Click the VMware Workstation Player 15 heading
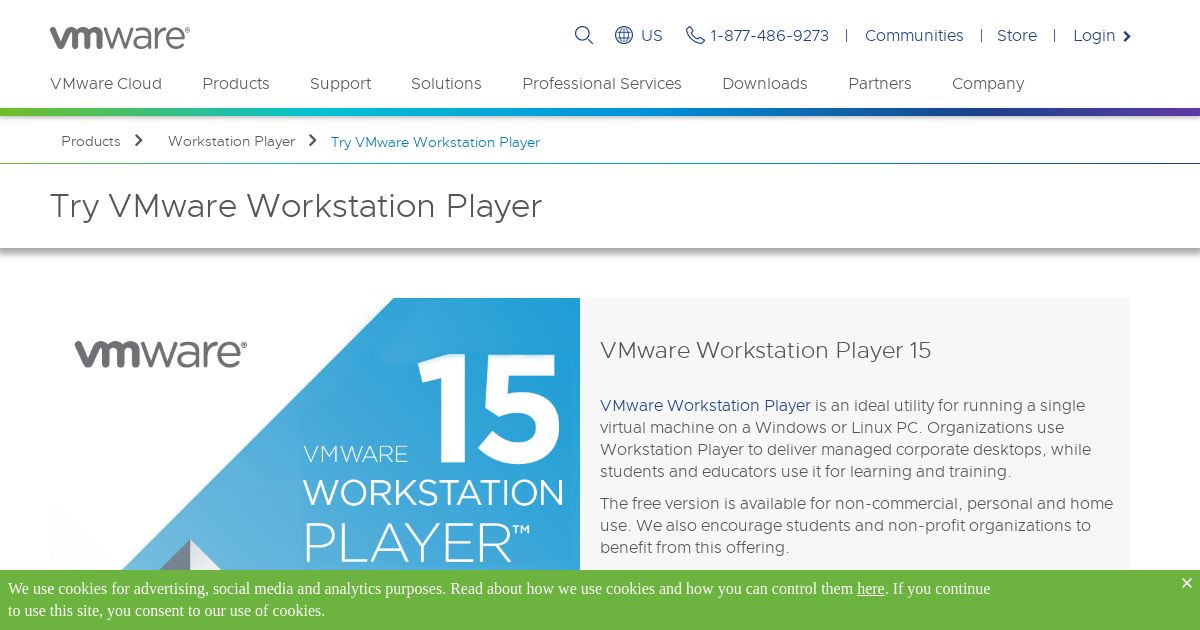 click(x=765, y=351)
